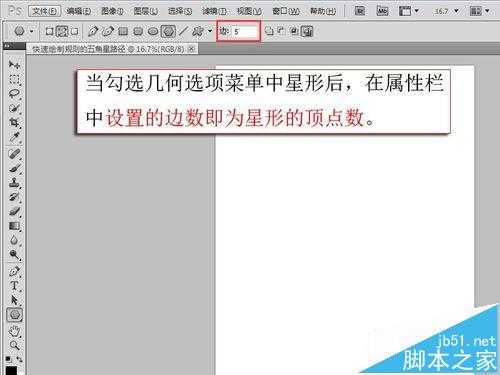Screen dimensions: 500x375
Task: Select the Clone Stamp tool
Action: (x=14, y=183)
